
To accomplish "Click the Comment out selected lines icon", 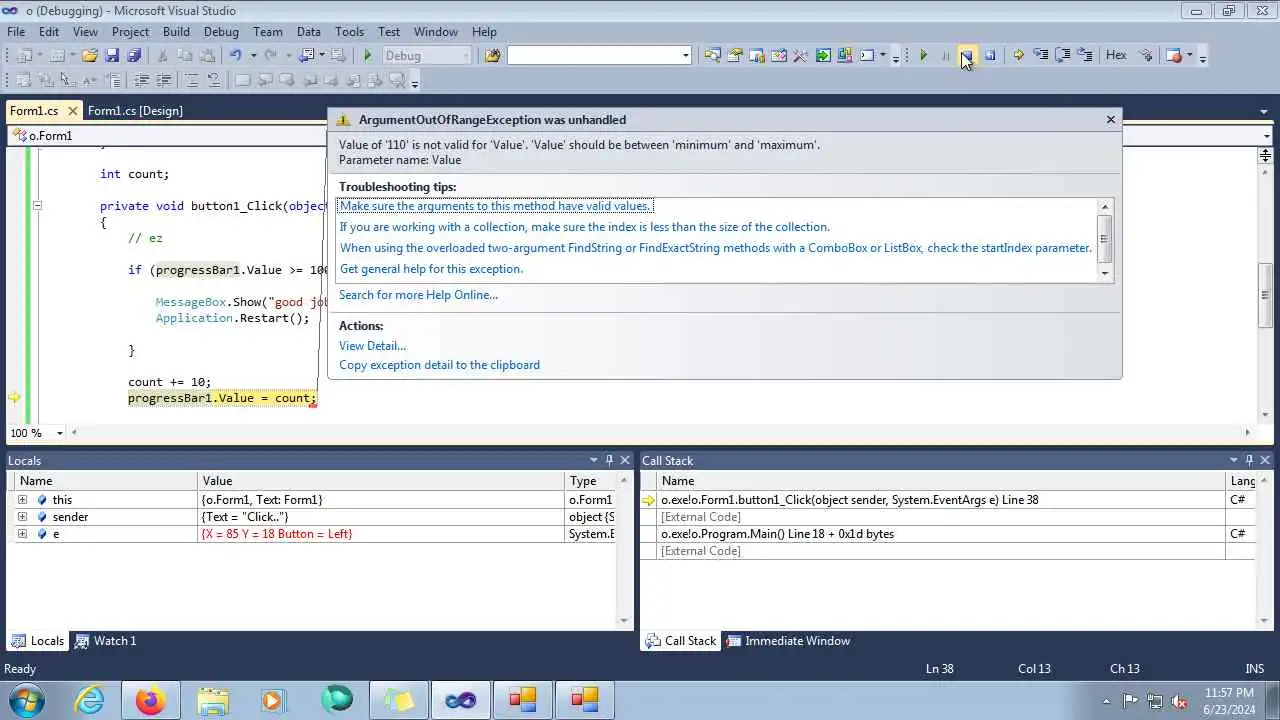I will (x=191, y=80).
